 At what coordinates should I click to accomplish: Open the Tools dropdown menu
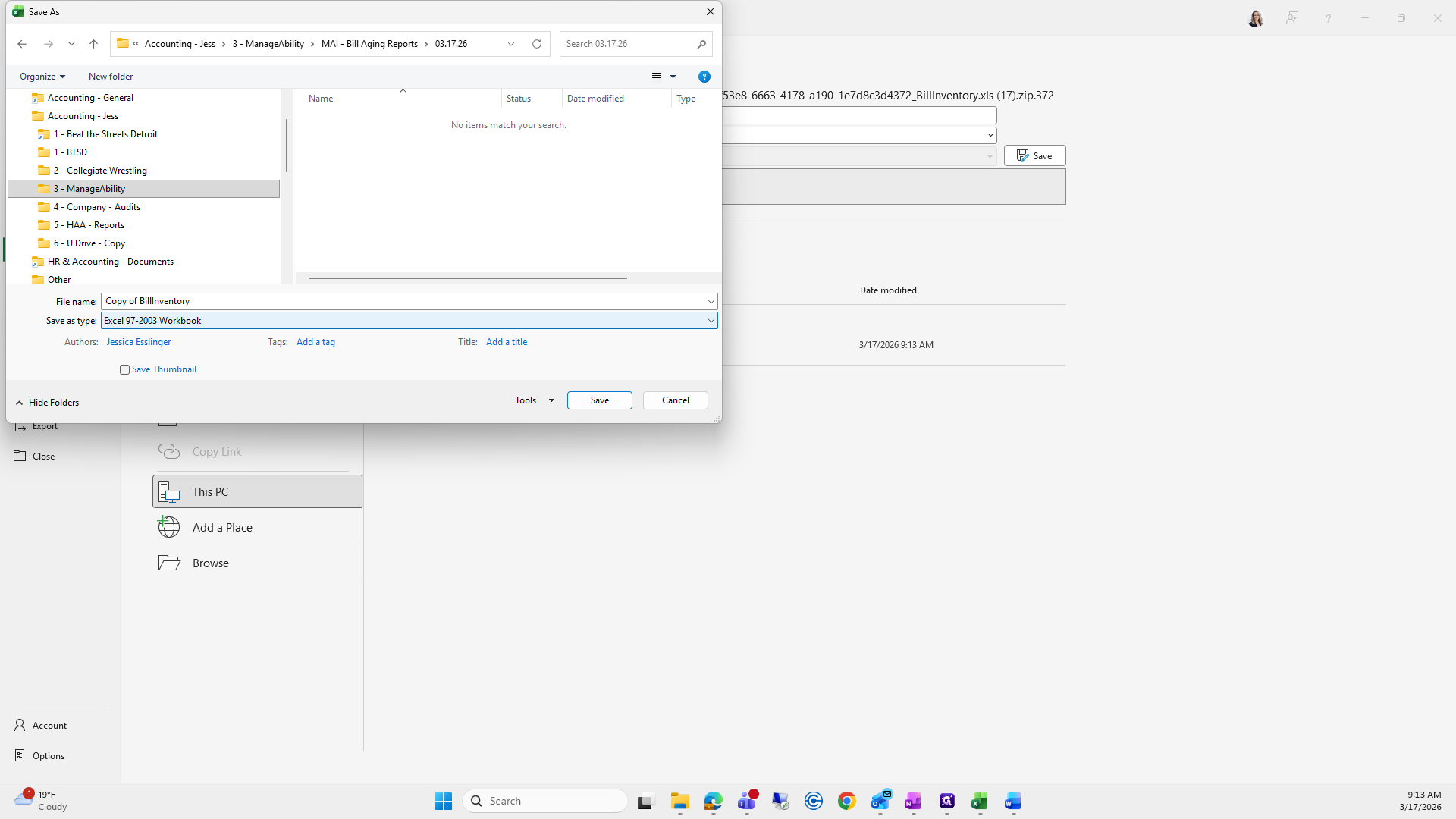(x=534, y=400)
